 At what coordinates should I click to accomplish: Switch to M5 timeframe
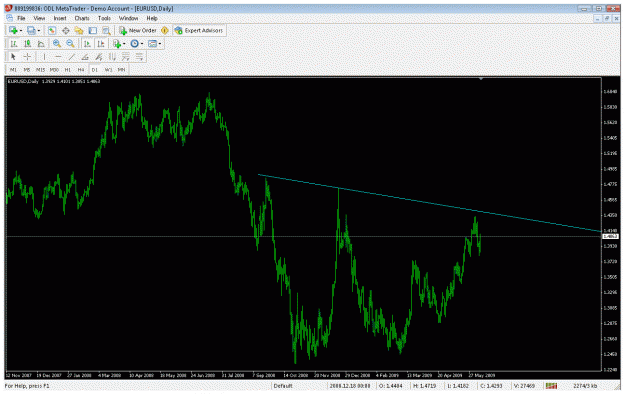pos(27,70)
